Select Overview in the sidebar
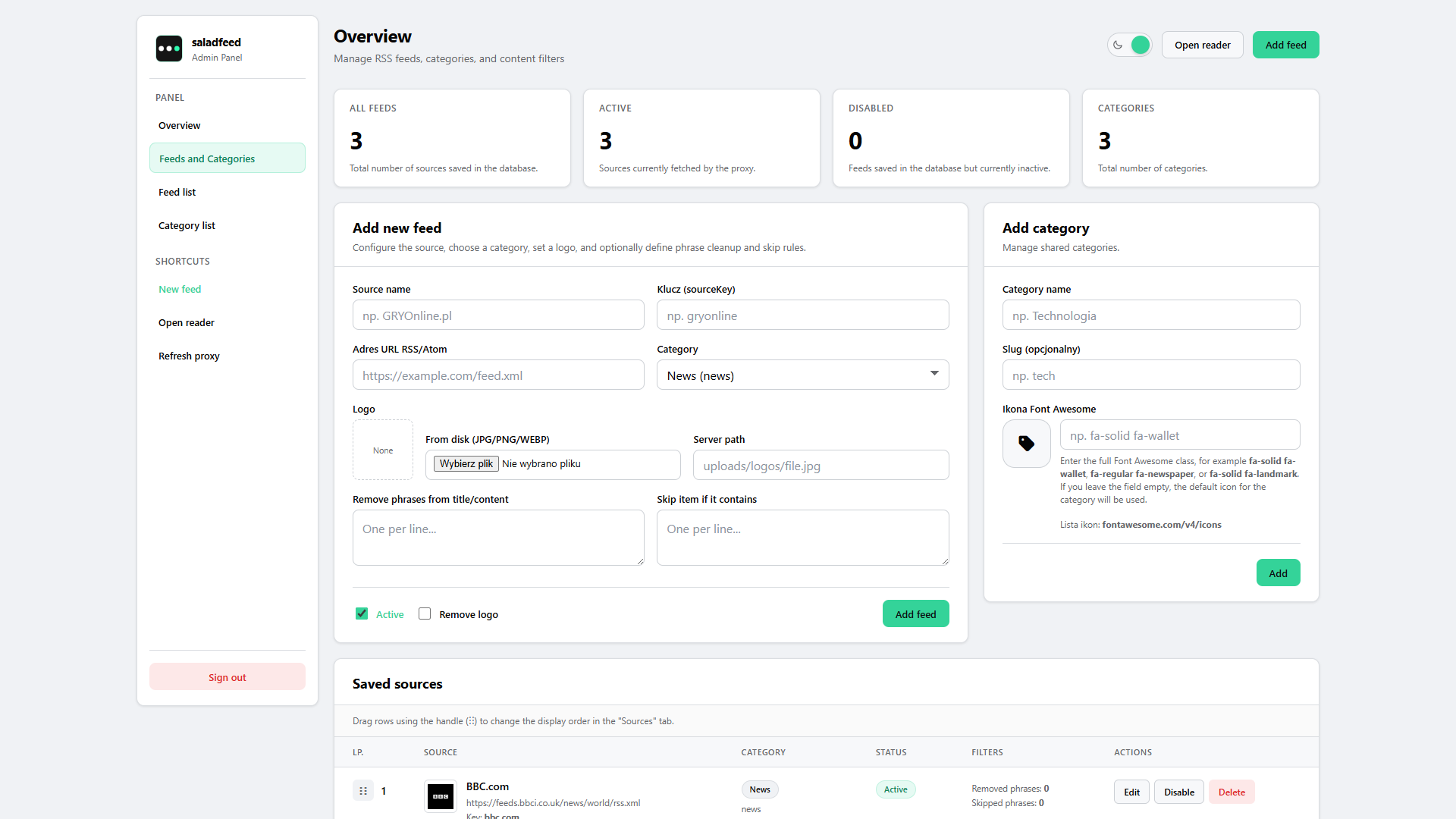 pos(180,125)
